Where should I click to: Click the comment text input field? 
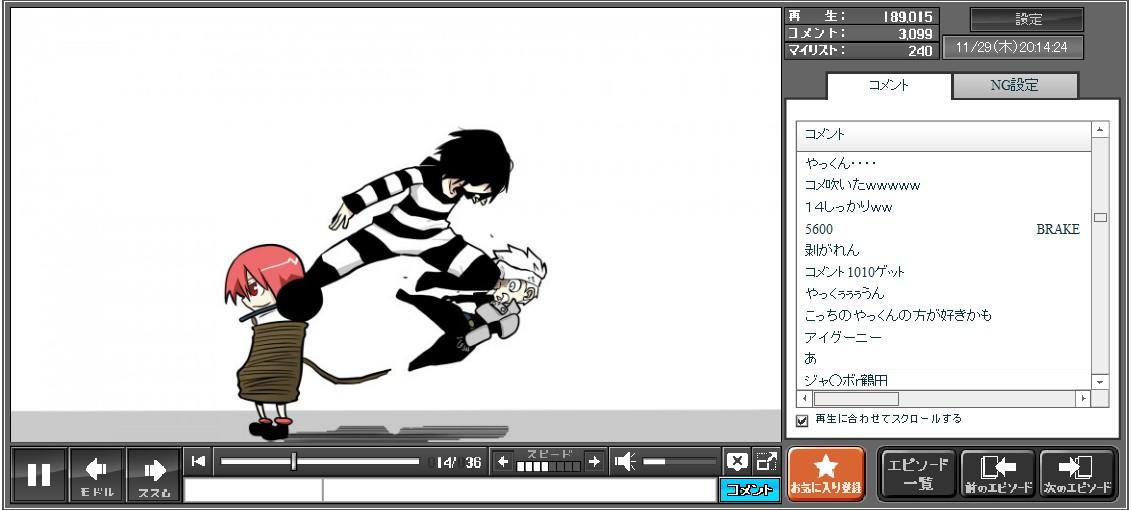pos(518,490)
